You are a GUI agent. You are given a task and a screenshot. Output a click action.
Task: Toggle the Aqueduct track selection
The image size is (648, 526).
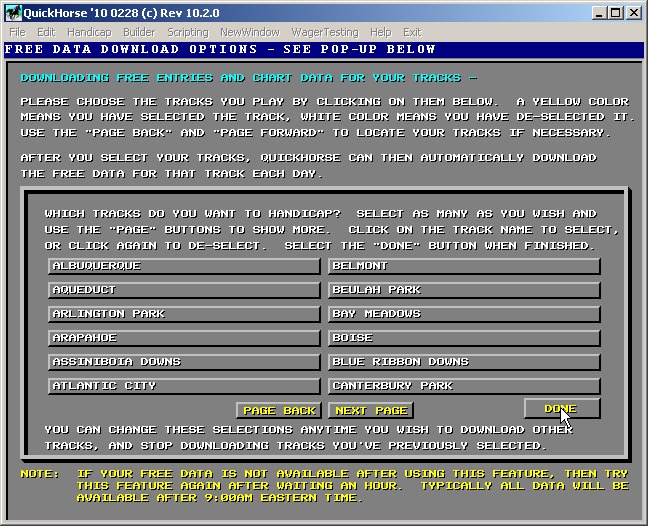(x=184, y=290)
